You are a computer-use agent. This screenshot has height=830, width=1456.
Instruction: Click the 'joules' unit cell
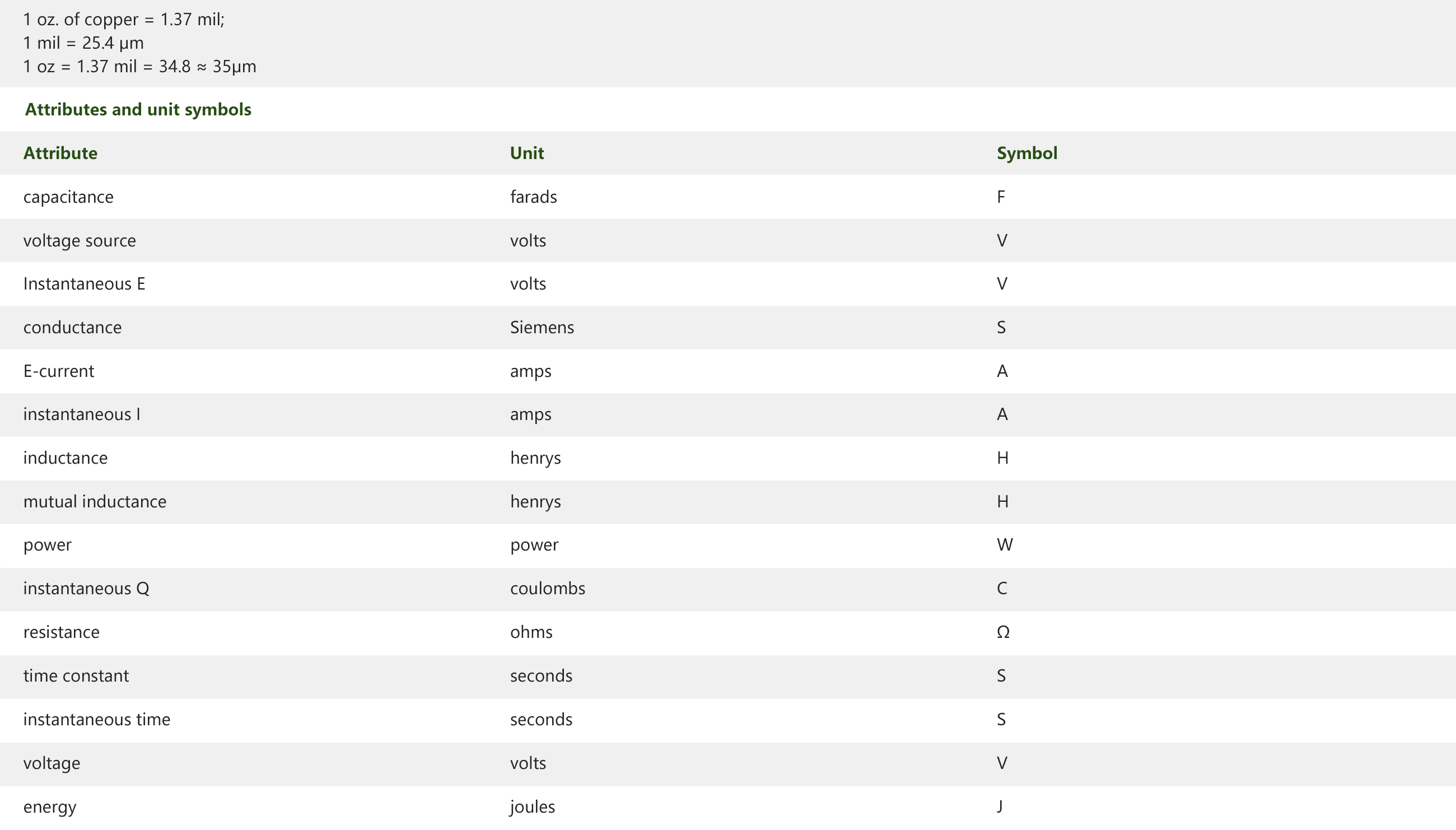[x=532, y=806]
